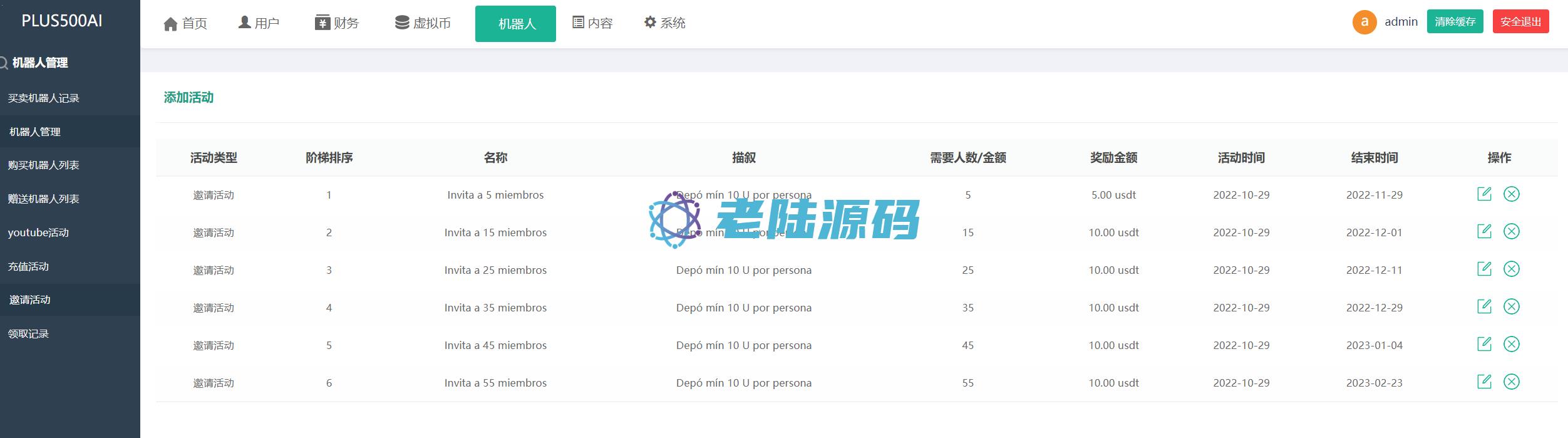Edit the Invita a 35 miembros activity
Screen dimensions: 1568x438
tap(1483, 307)
